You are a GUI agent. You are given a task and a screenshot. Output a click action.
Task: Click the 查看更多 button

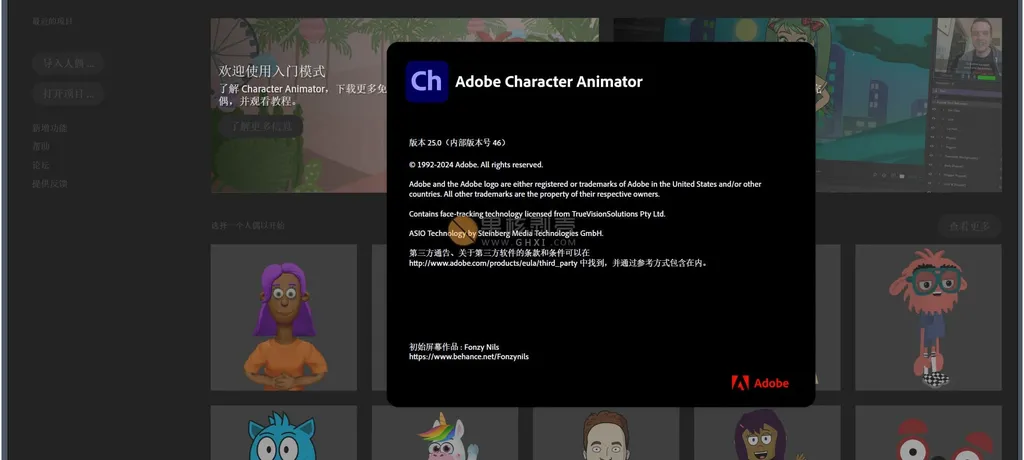[x=969, y=226]
